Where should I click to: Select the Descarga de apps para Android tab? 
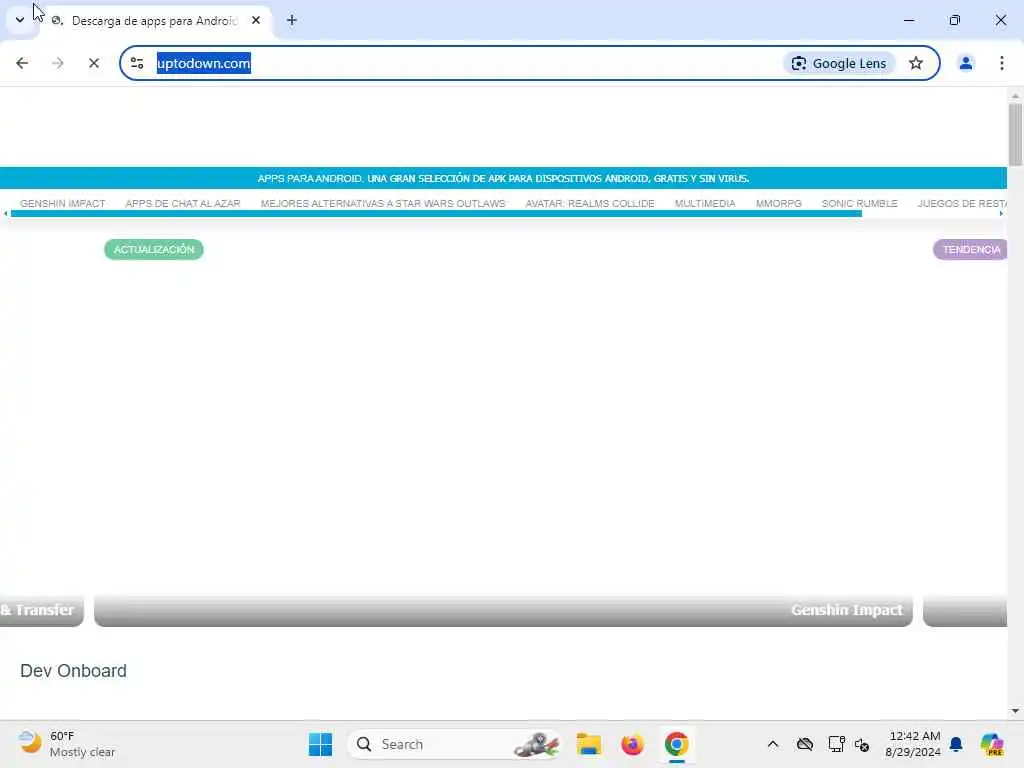click(x=155, y=21)
